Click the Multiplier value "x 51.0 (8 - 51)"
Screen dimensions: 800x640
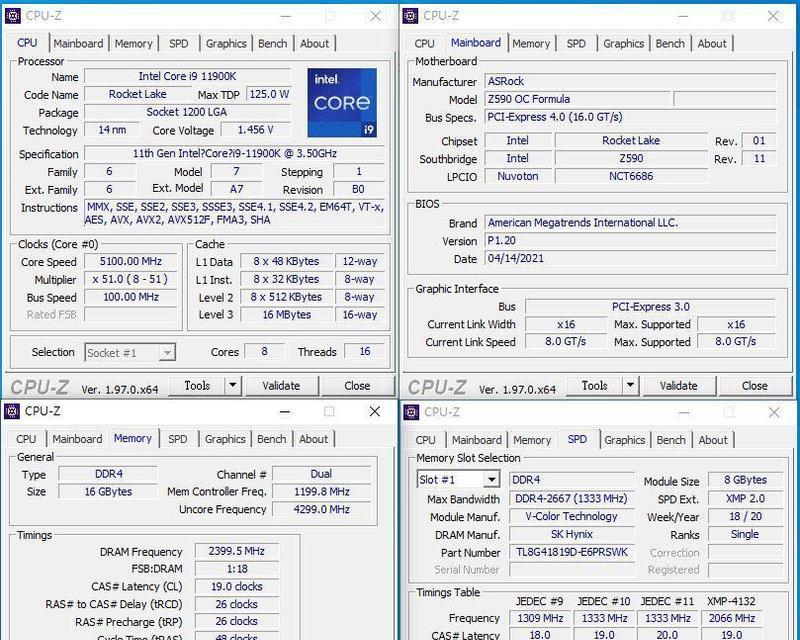pos(131,280)
